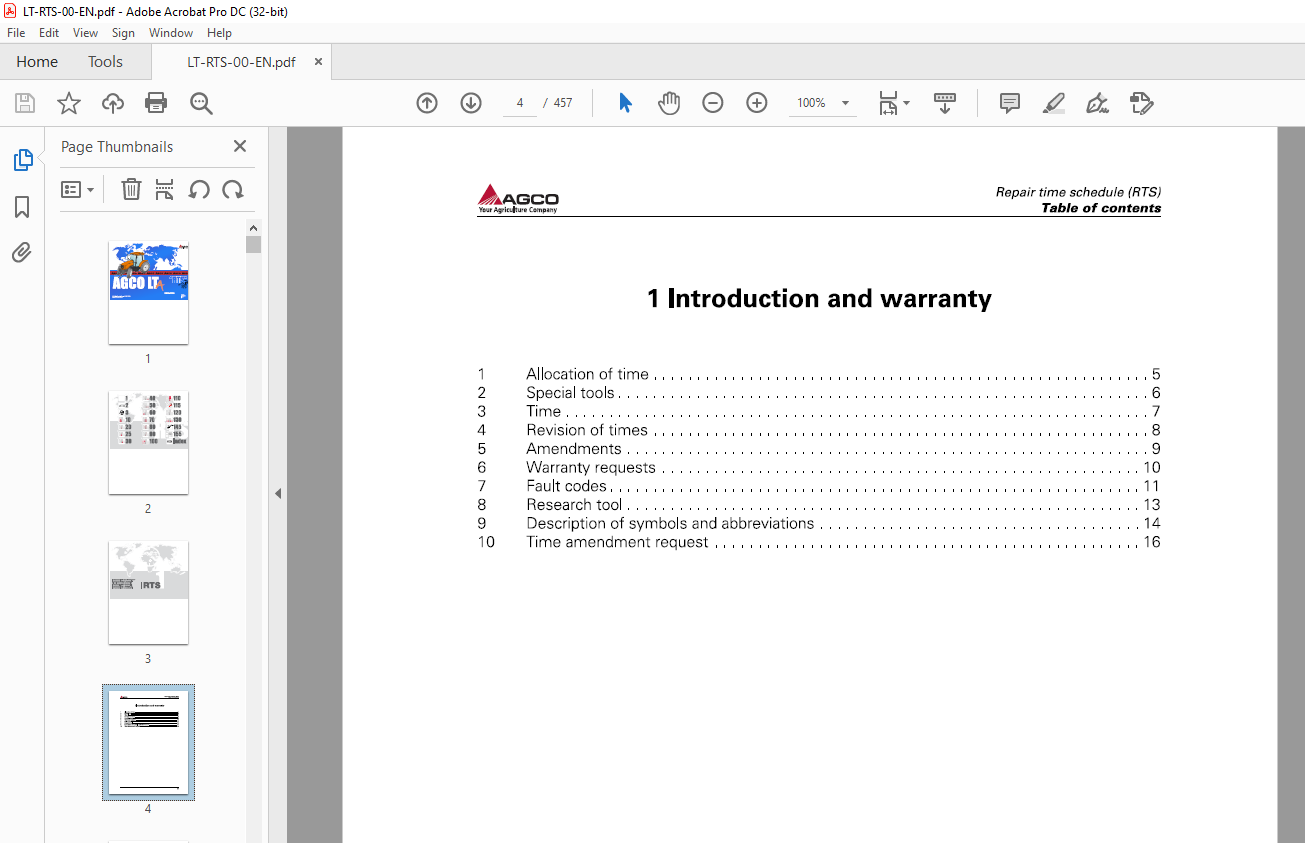Click the insert page break icon in thumbnails
The image size is (1305, 843).
point(165,189)
